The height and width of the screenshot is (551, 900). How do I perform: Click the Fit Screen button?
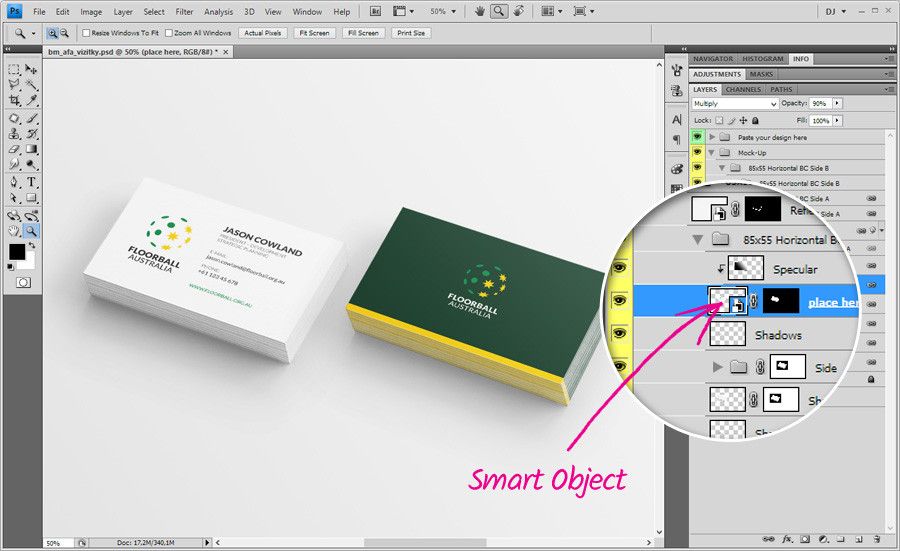click(x=315, y=33)
